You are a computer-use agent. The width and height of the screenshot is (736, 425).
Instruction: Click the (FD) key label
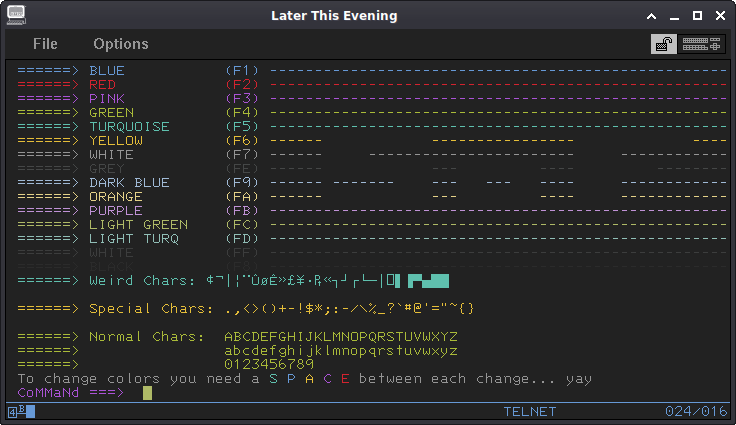pyautogui.click(x=242, y=239)
